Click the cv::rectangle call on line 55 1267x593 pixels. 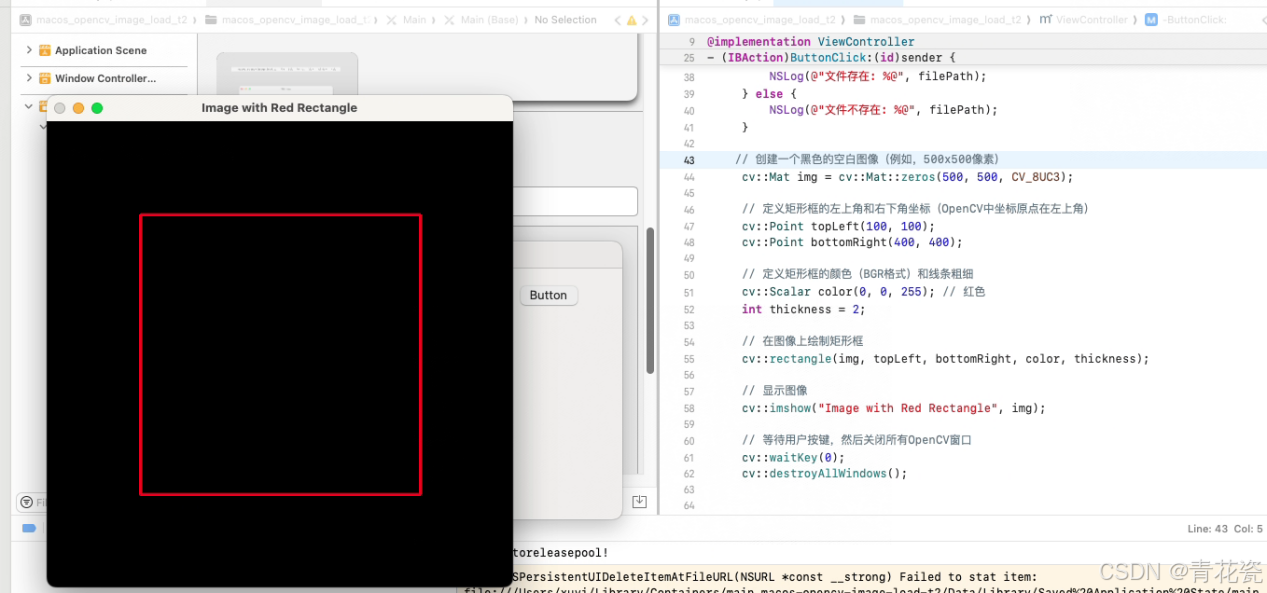[945, 358]
